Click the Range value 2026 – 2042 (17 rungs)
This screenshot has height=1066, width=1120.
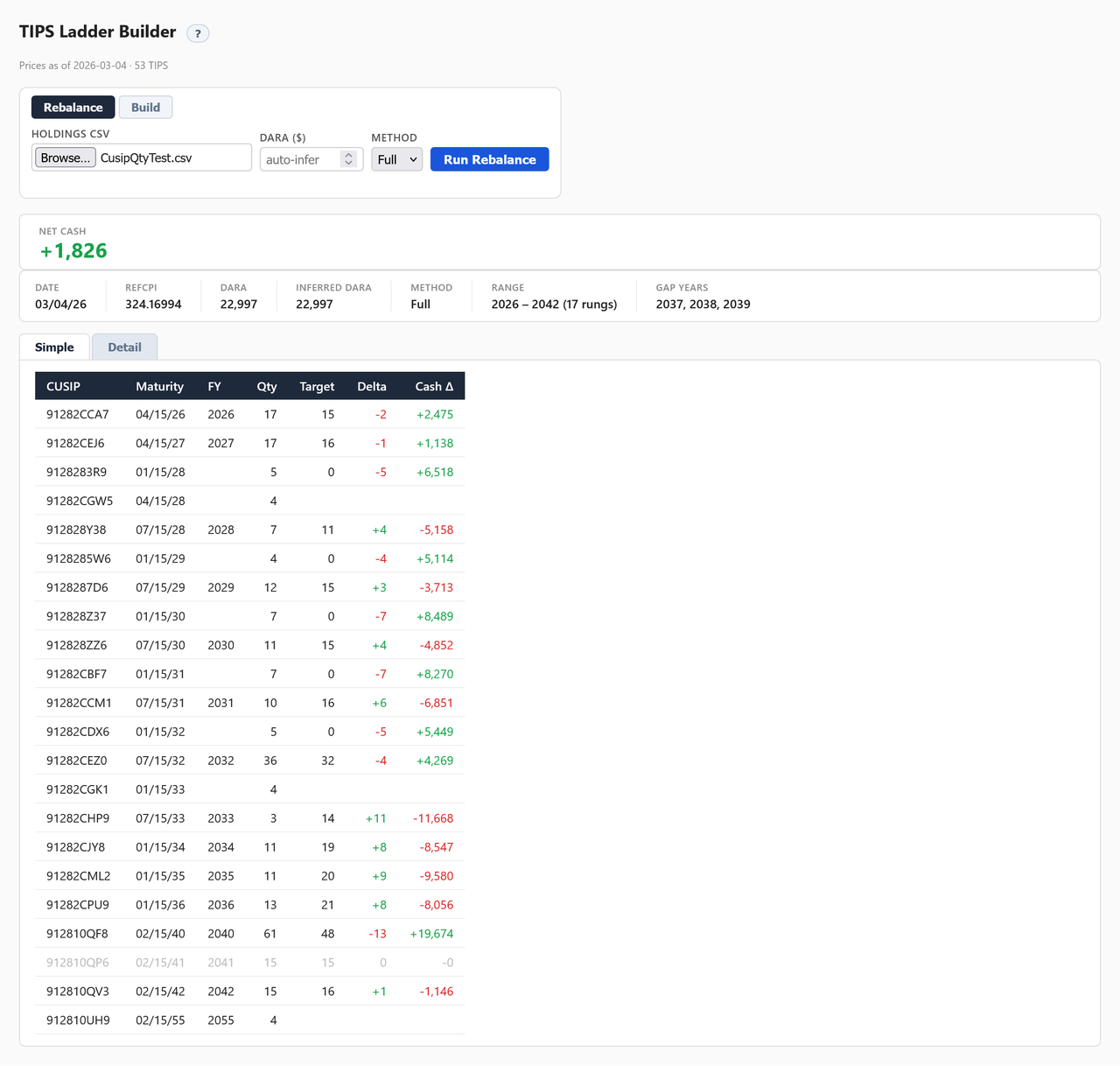(x=554, y=305)
